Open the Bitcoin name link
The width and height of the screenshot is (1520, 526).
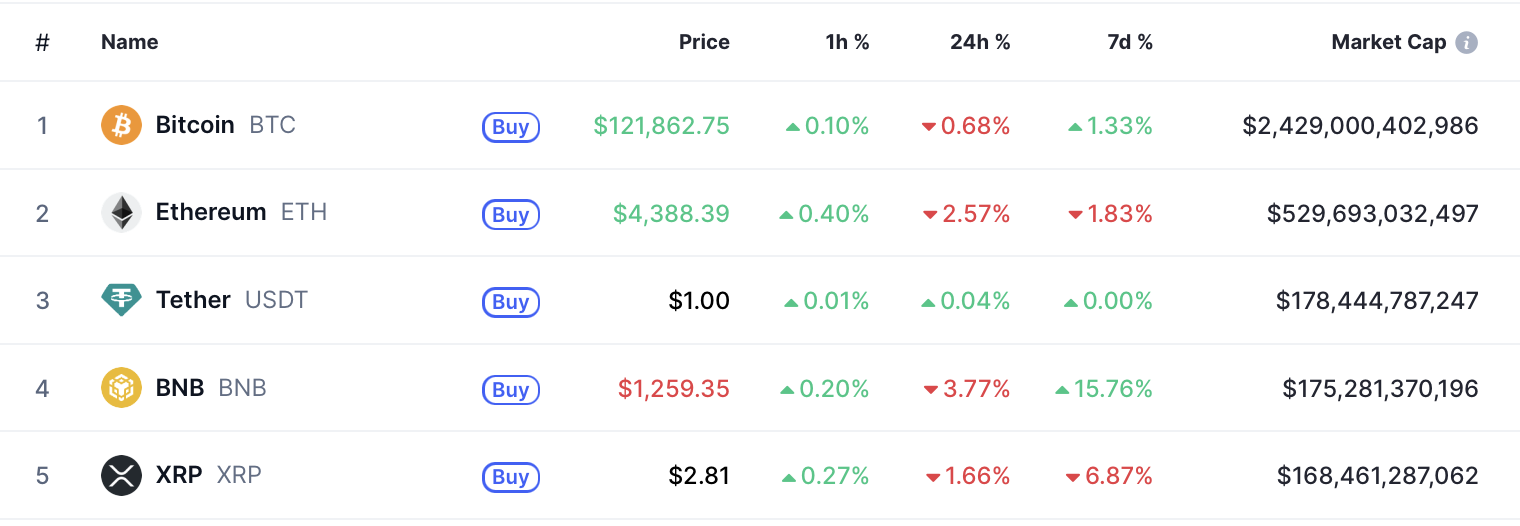[195, 126]
